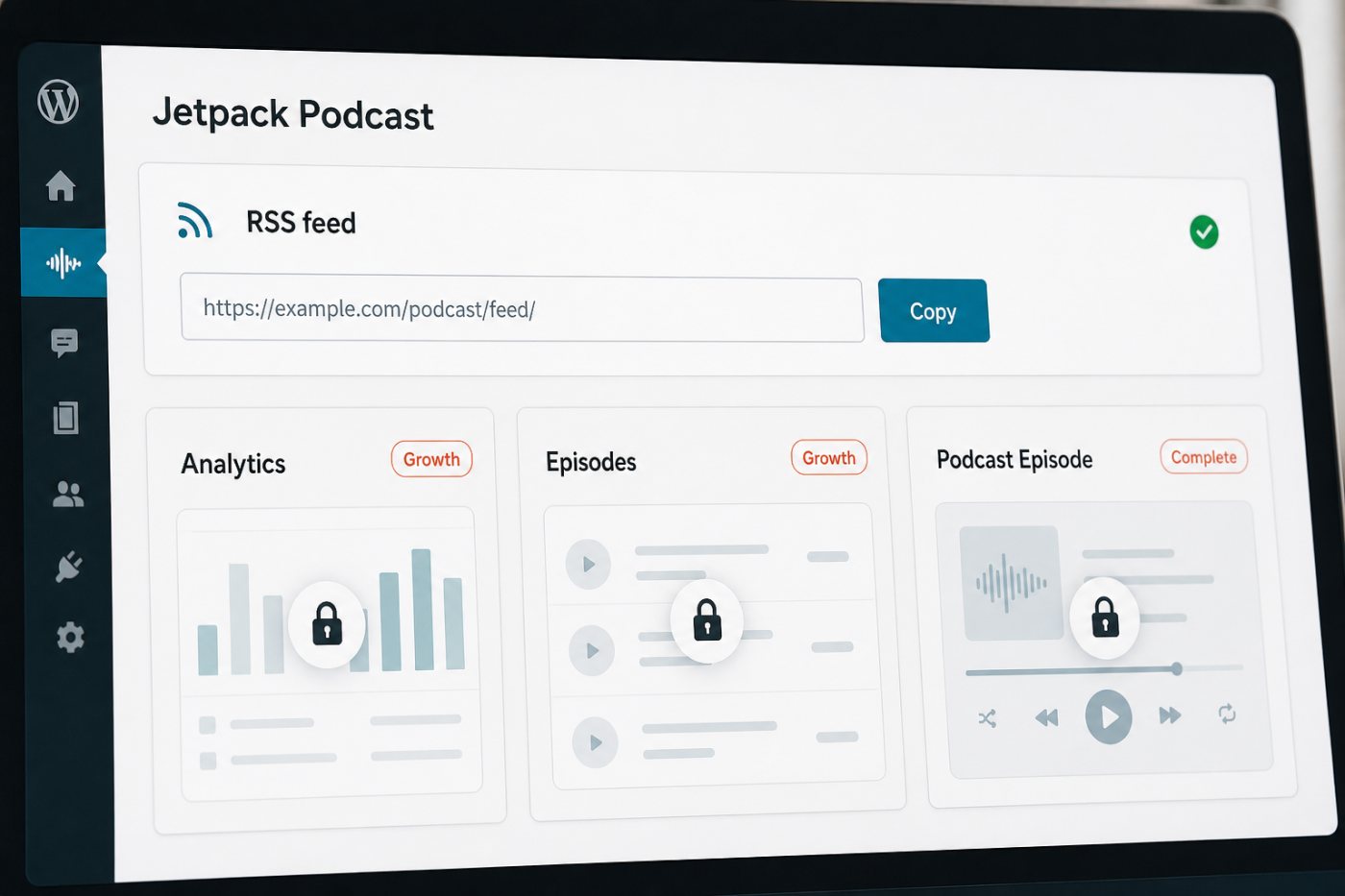The width and height of the screenshot is (1345, 896).
Task: Play the second episode in Episodes list
Action: click(592, 651)
